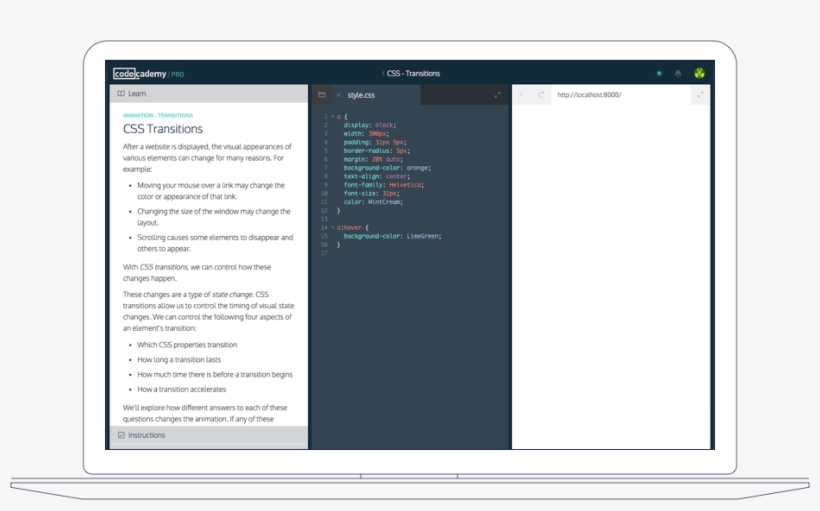The image size is (820, 511).
Task: Click the 'How a transition accelerates' bullet
Action: [x=181, y=389]
